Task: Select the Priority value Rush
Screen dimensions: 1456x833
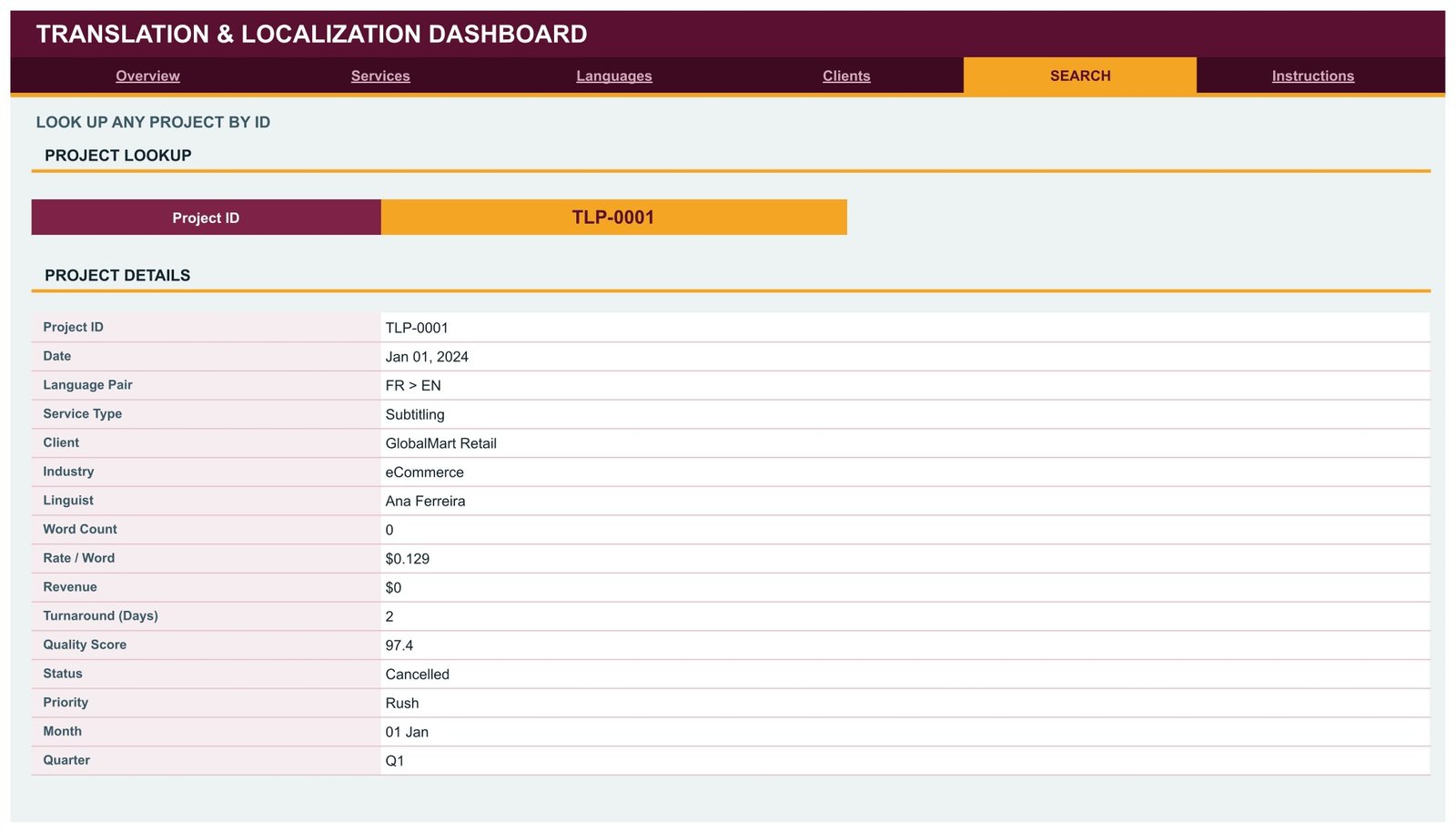Action: (402, 703)
